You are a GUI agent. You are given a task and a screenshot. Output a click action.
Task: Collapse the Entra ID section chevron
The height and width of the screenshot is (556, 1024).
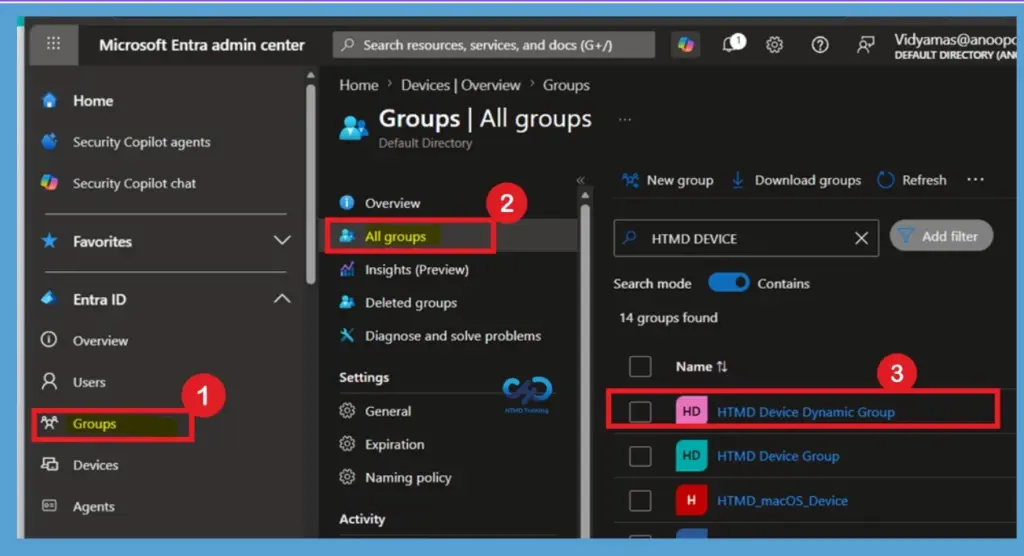pos(281,299)
